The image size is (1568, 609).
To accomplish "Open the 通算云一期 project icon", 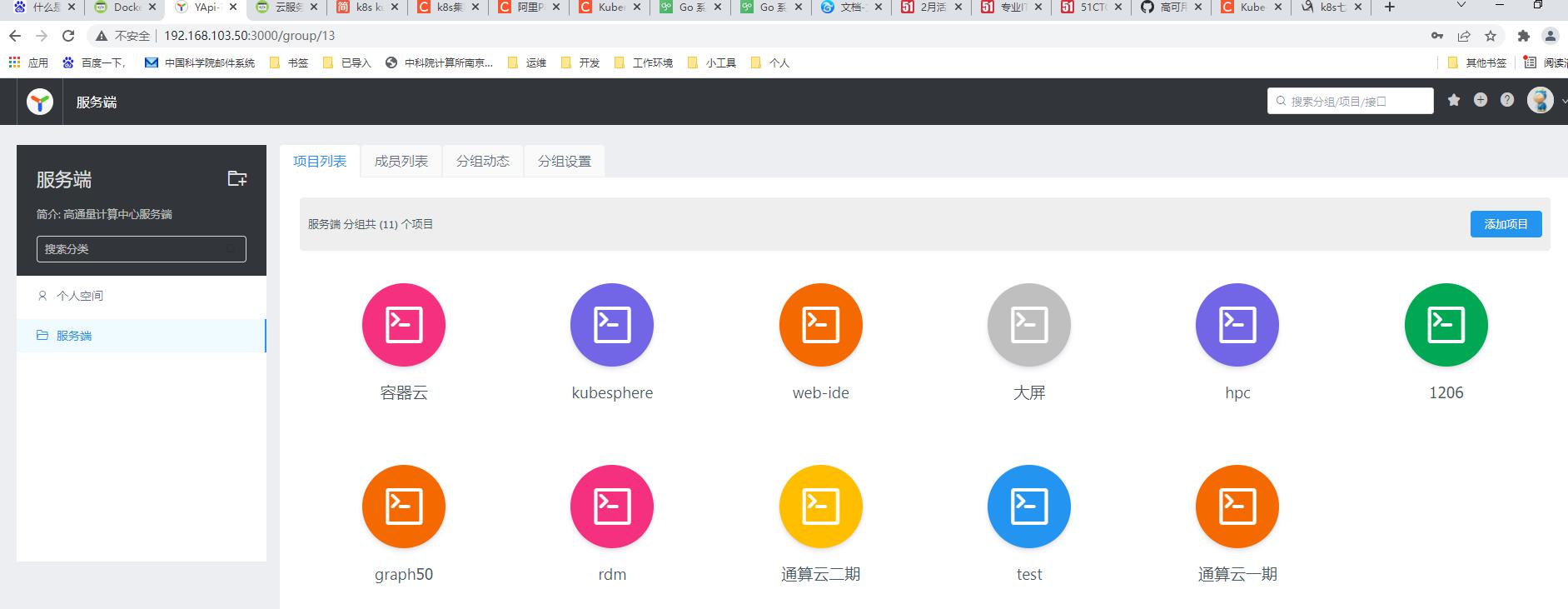I will point(1237,507).
